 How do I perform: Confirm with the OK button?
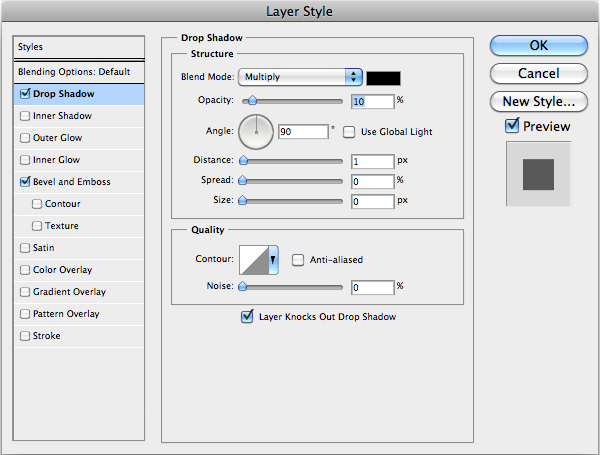538,46
